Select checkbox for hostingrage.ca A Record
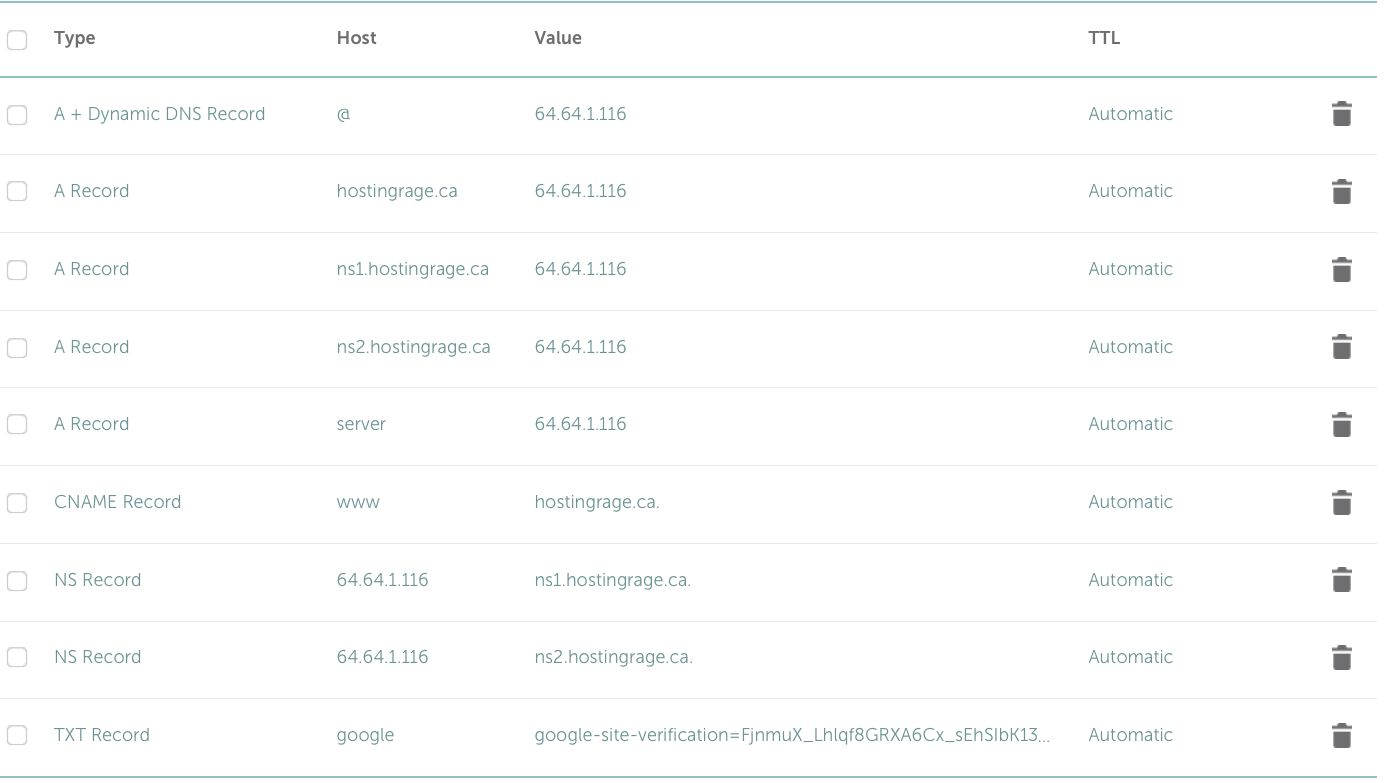This screenshot has height=783, width=1400. 17,192
